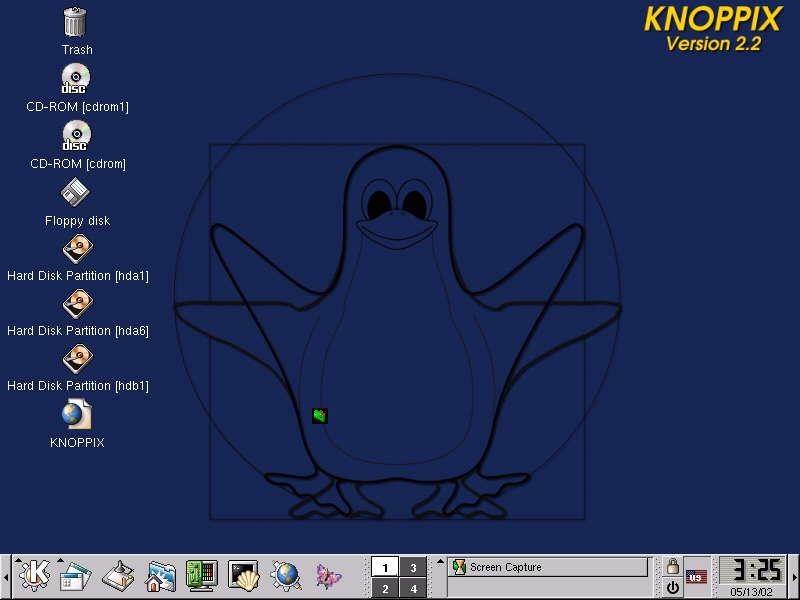Launch the Konqueror globe browser icon
The width and height of the screenshot is (800, 600).
286,576
